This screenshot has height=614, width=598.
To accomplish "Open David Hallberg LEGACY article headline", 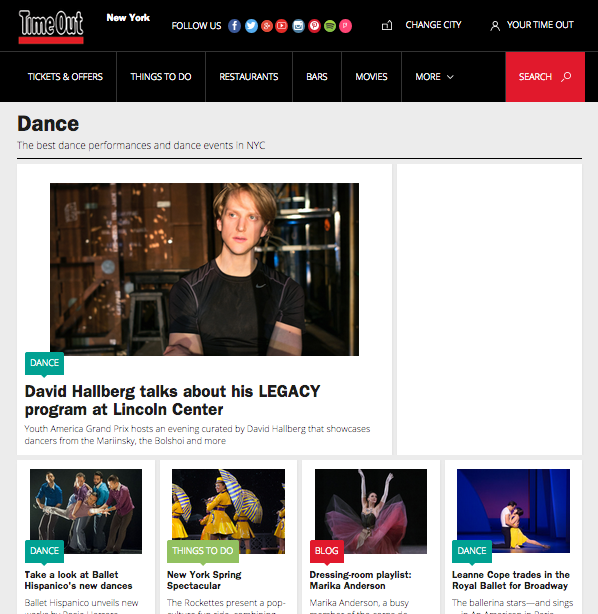I will [x=172, y=400].
